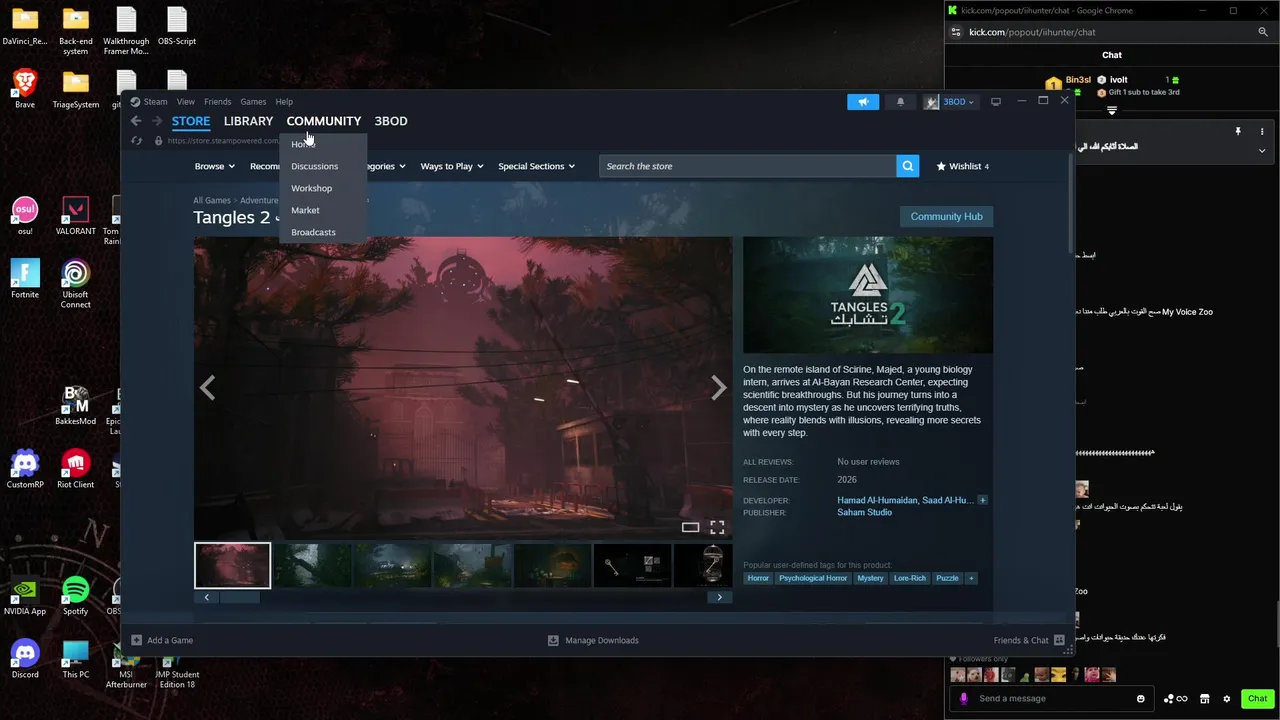Open the Friends menu in Steam
Screen dimensions: 1280x720
217,102
